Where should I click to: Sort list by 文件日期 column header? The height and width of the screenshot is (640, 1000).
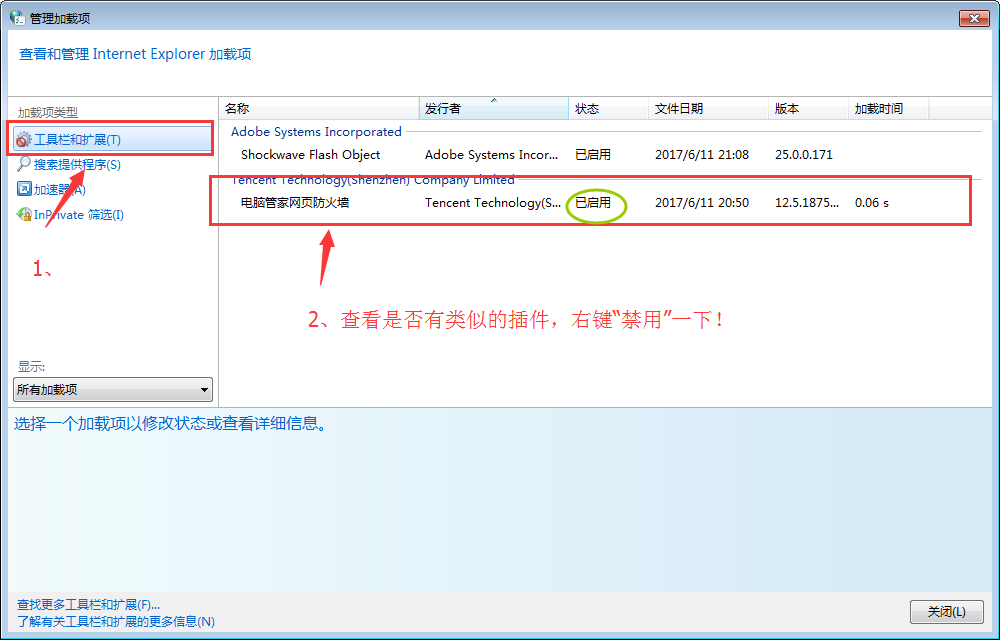pos(707,109)
